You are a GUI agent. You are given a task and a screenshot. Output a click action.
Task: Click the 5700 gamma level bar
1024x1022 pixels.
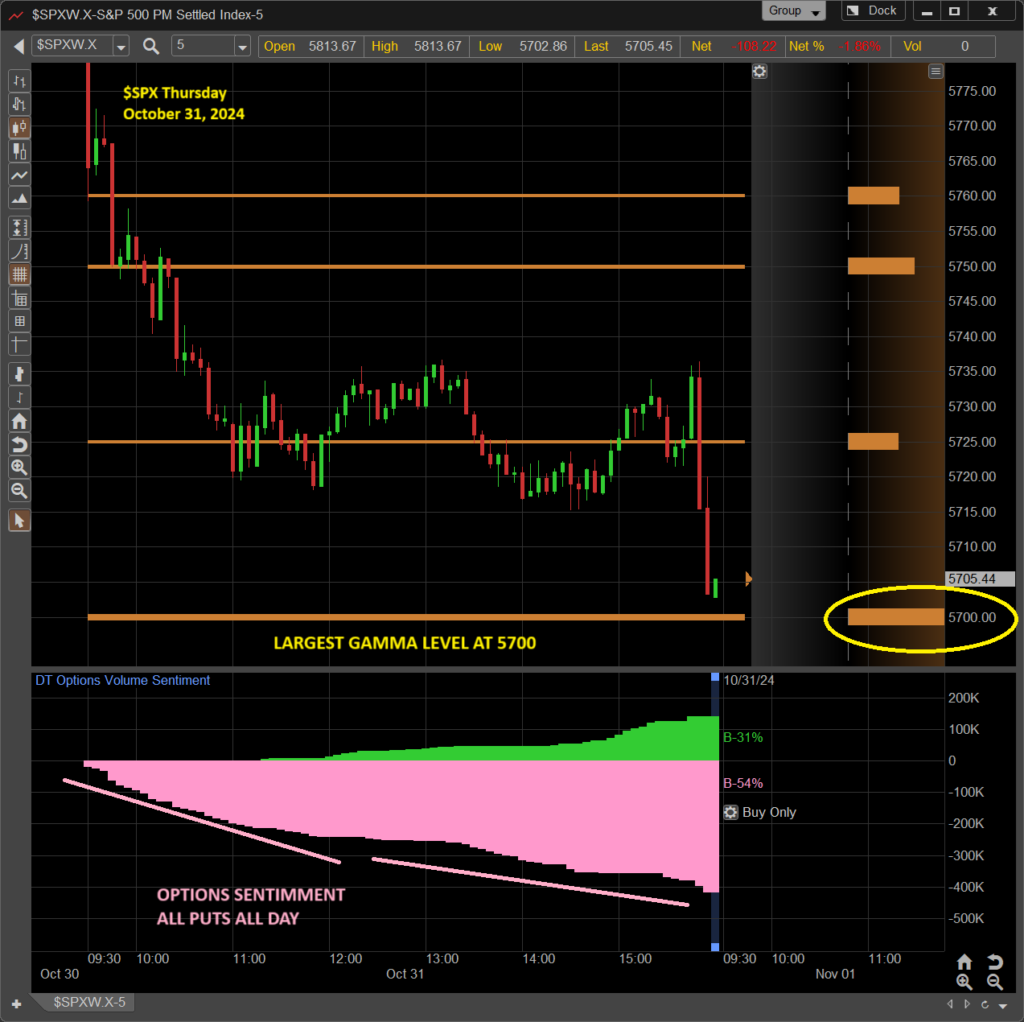(895, 617)
